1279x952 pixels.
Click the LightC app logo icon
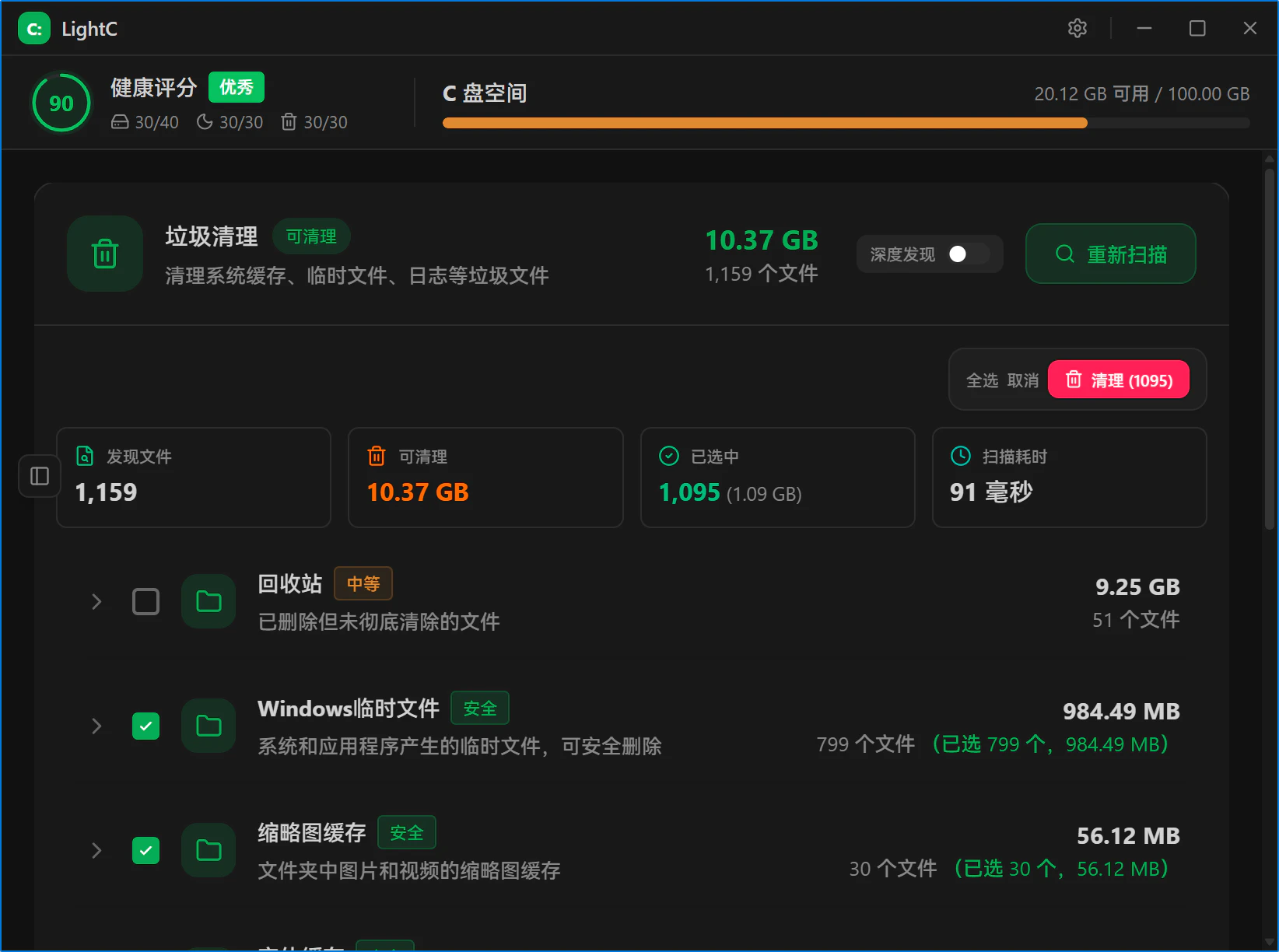pos(34,29)
